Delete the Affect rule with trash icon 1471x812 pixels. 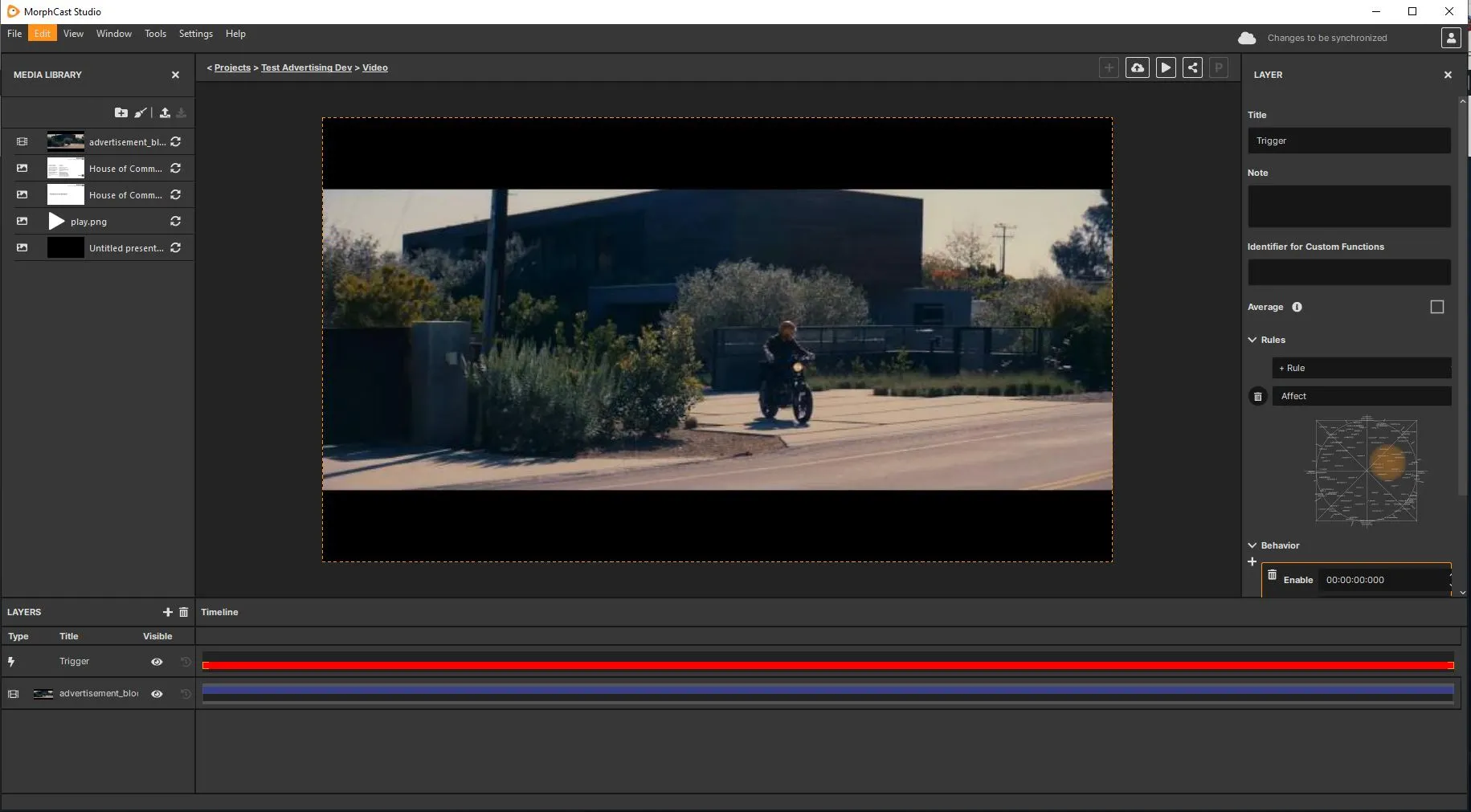1258,397
